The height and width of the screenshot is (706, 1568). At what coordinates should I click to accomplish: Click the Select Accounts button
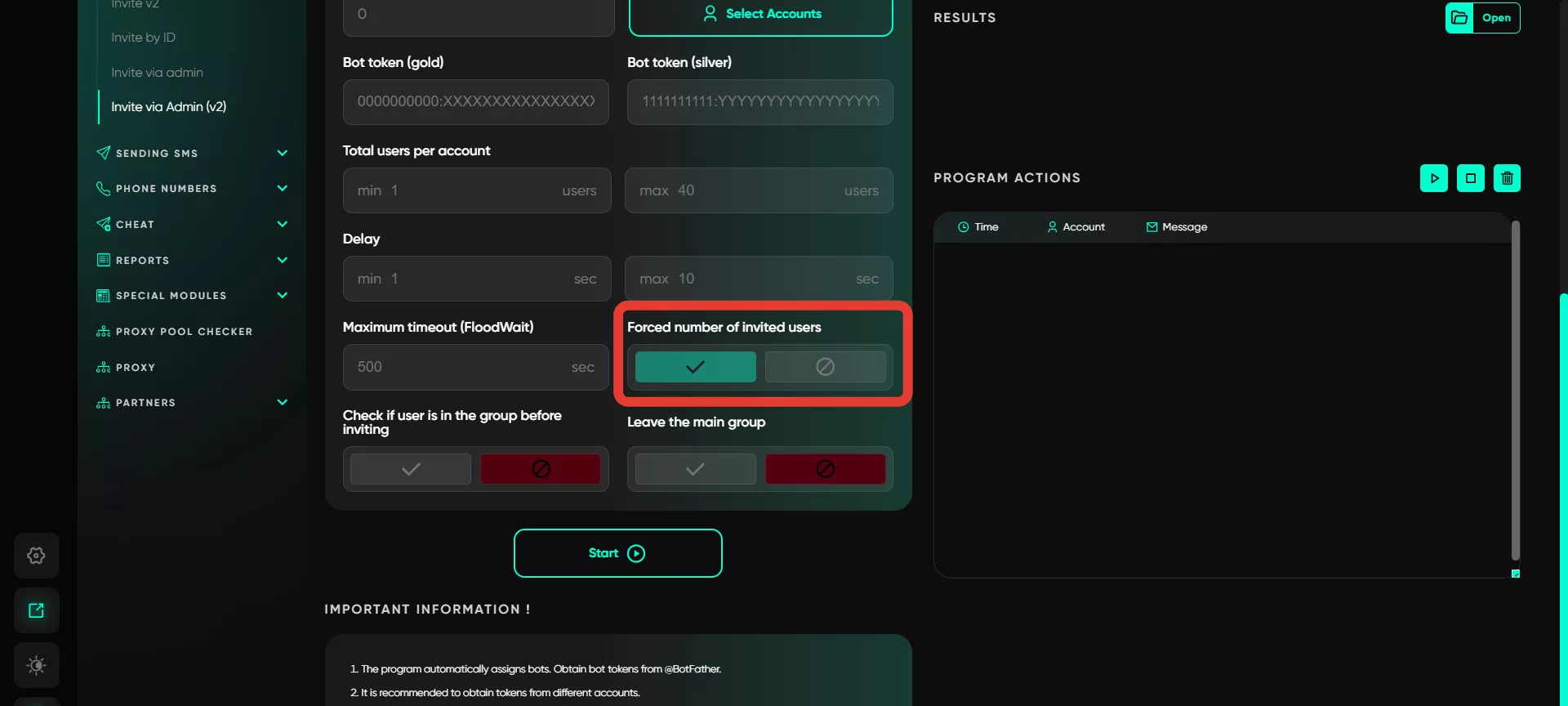point(760,15)
